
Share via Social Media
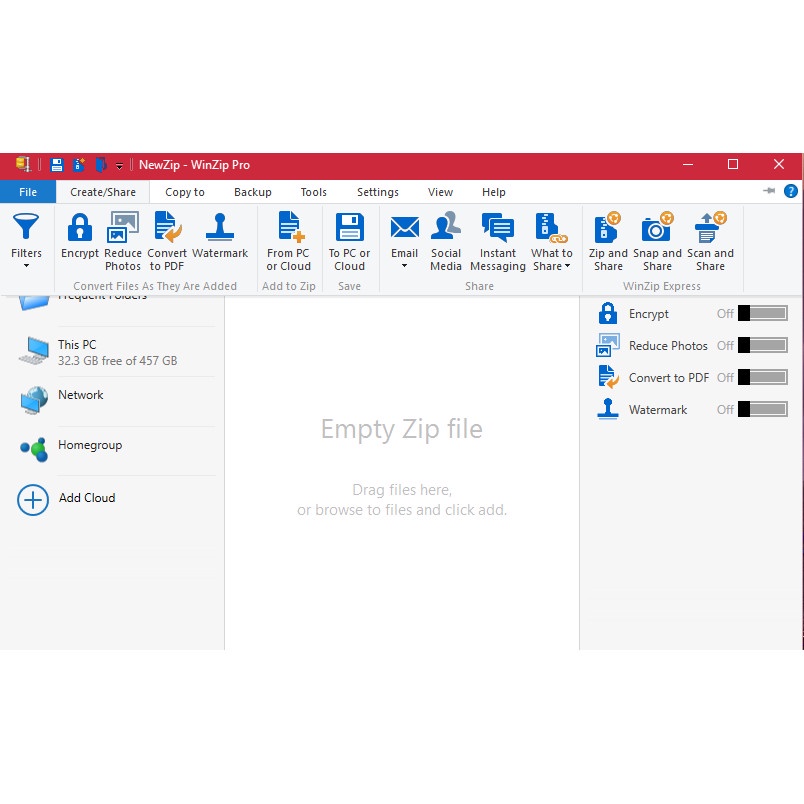(x=446, y=241)
